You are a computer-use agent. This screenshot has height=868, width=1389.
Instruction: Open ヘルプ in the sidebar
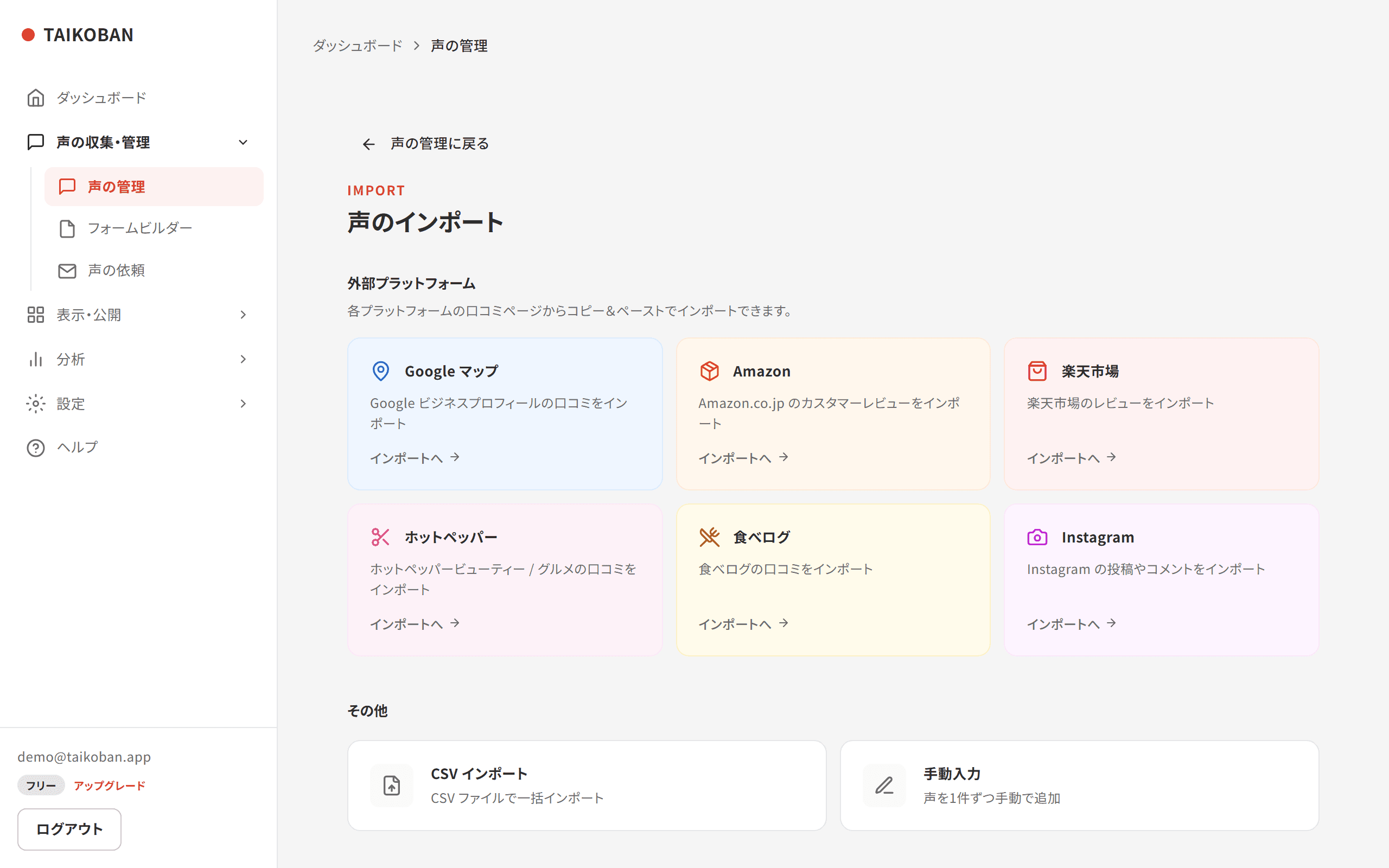point(138,448)
